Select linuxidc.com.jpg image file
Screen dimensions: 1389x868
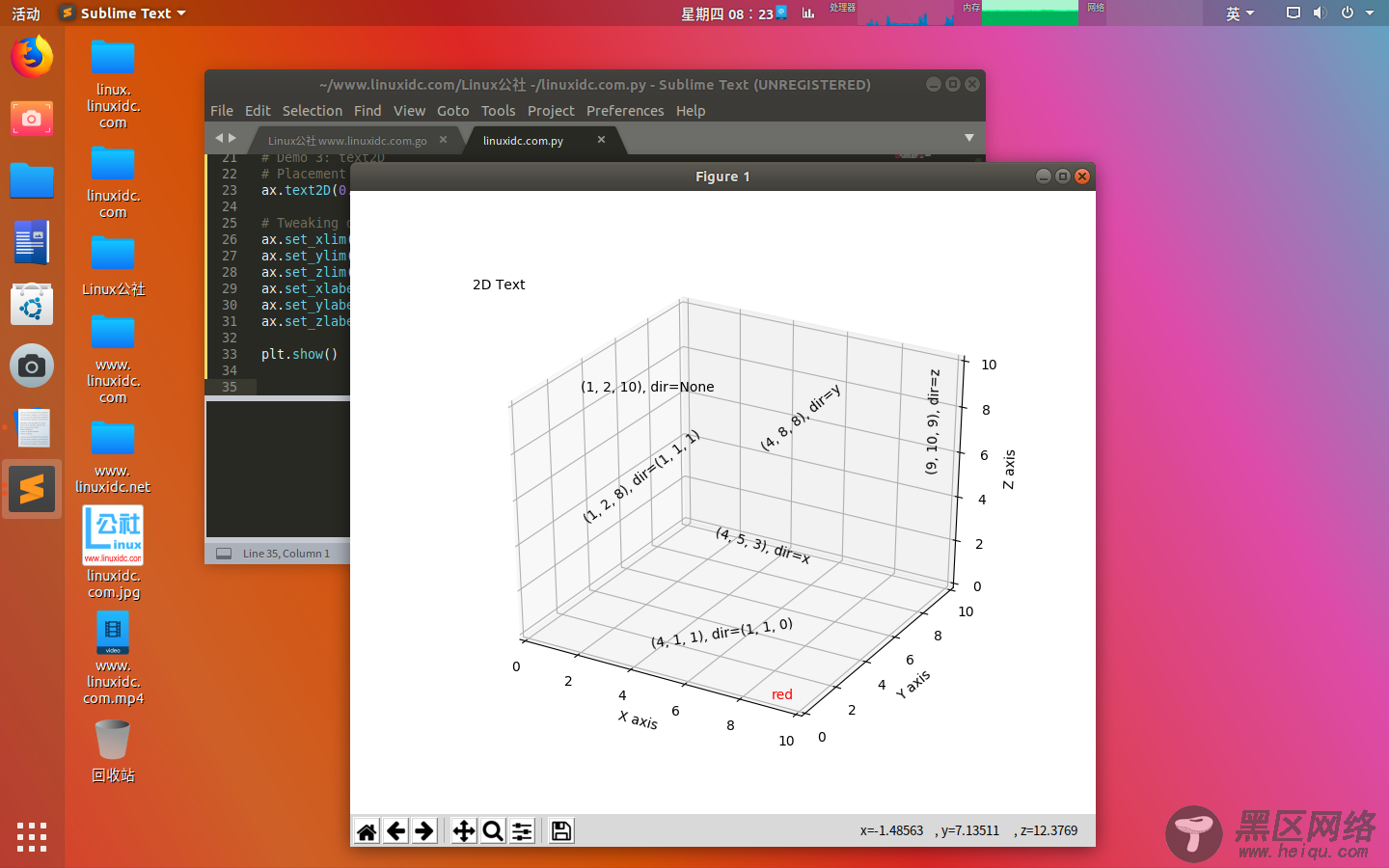coord(113,553)
